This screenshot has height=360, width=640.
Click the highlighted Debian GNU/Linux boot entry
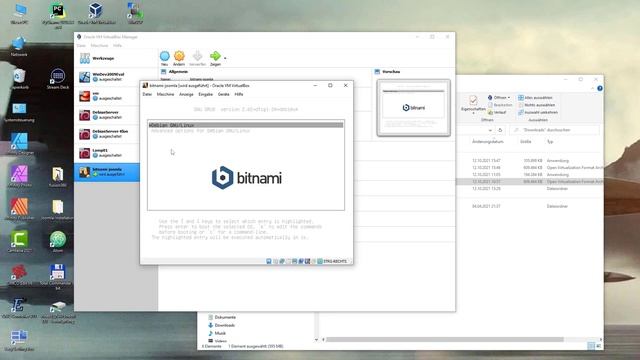click(x=246, y=125)
